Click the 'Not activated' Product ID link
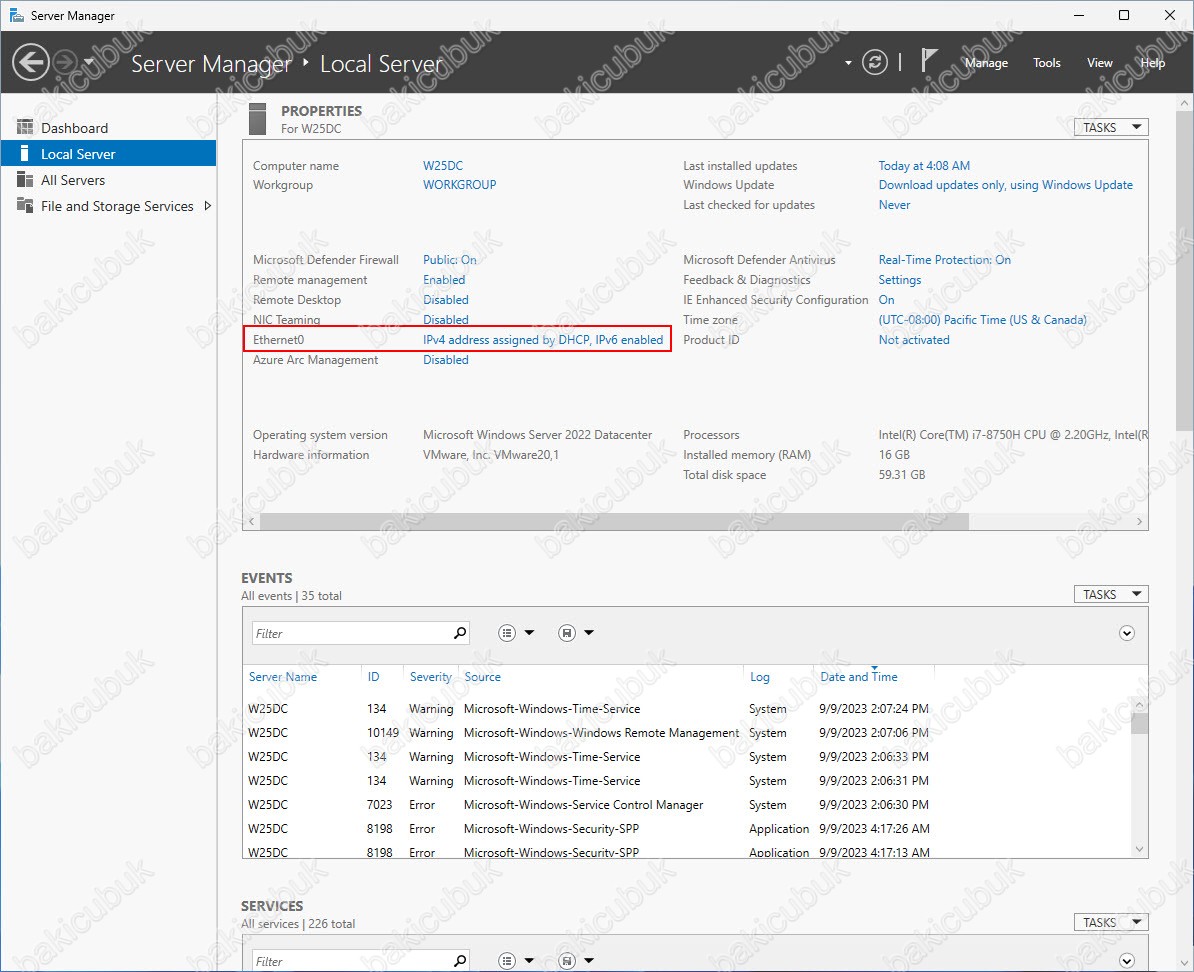The width and height of the screenshot is (1194, 972). tap(914, 340)
